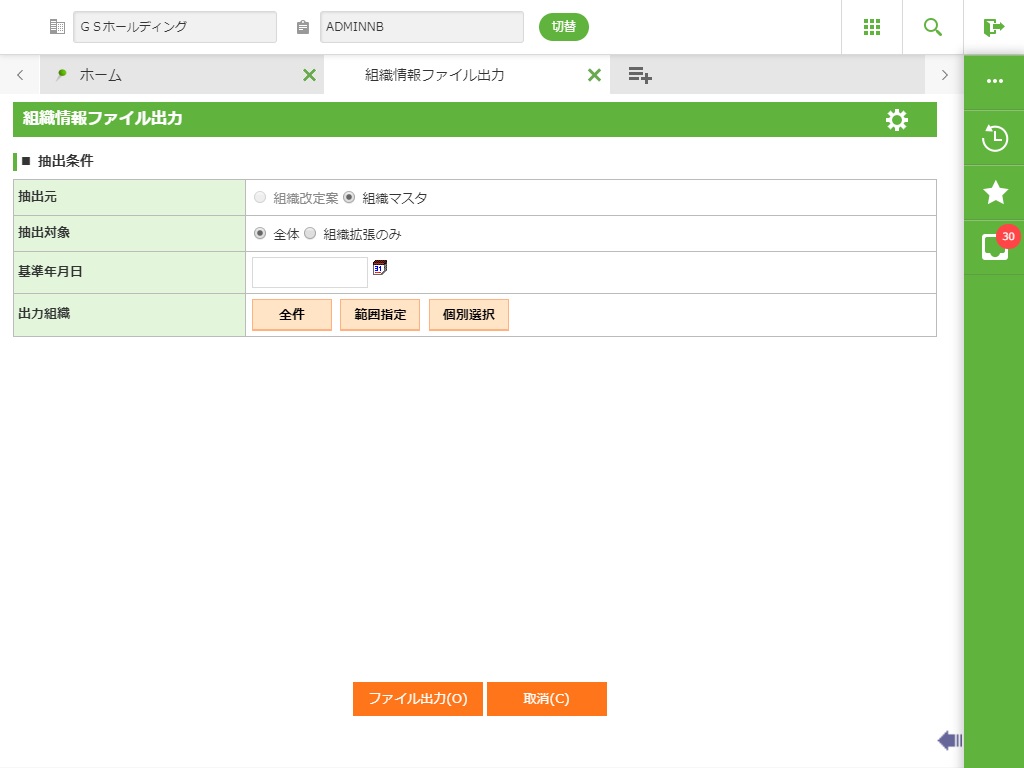This screenshot has height=768, width=1024.
Task: Click the logout door icon
Action: point(993,27)
